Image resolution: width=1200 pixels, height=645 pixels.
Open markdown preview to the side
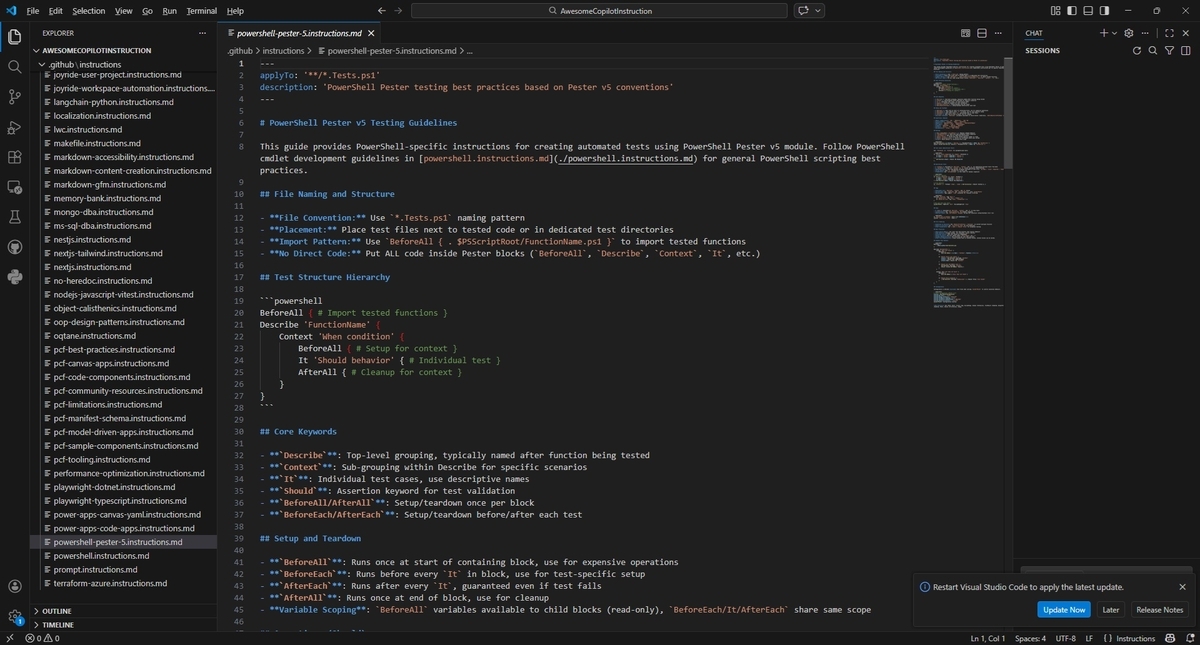966,33
